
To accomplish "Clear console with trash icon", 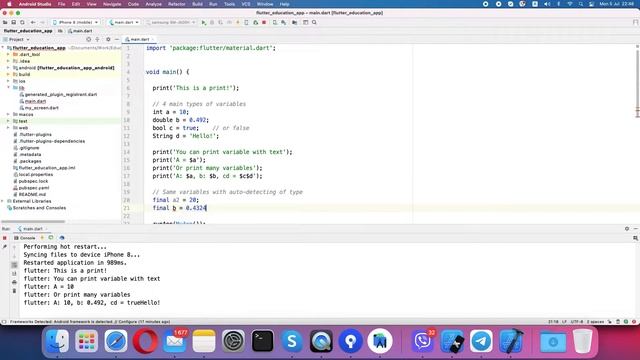I will point(14,291).
